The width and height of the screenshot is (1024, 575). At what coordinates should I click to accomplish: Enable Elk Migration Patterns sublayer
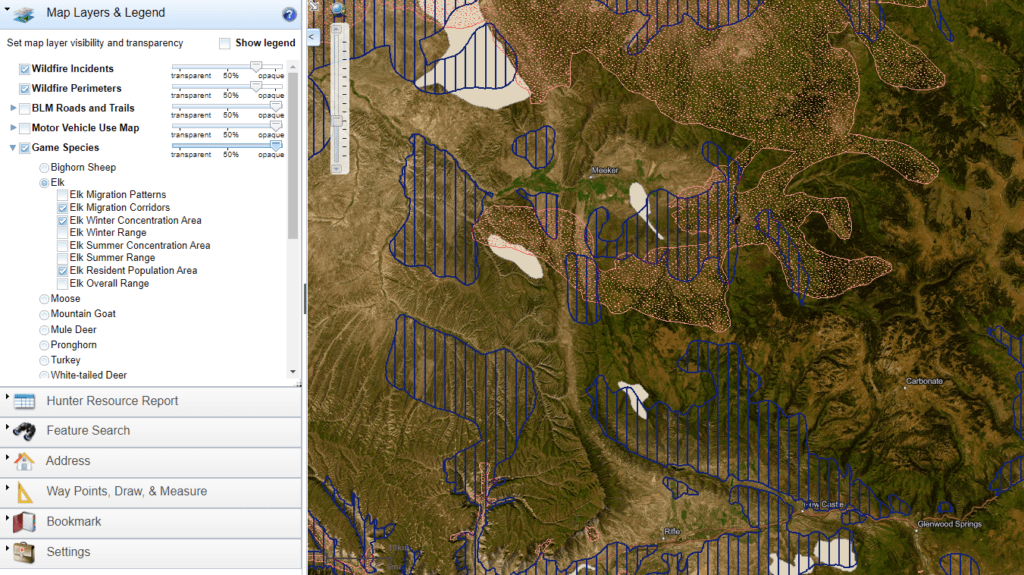coord(63,195)
